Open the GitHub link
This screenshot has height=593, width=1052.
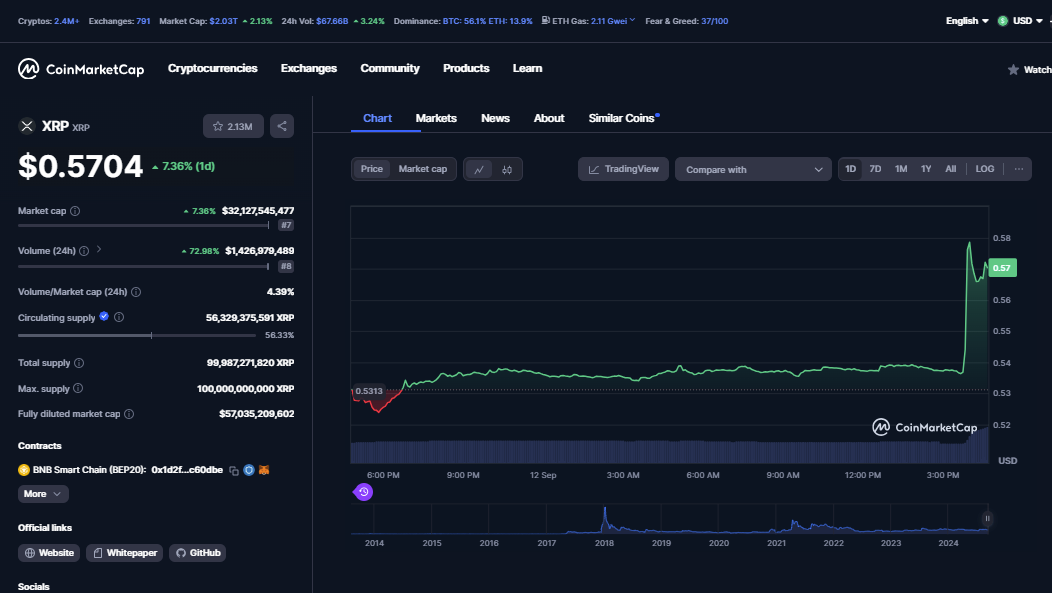click(x=198, y=553)
